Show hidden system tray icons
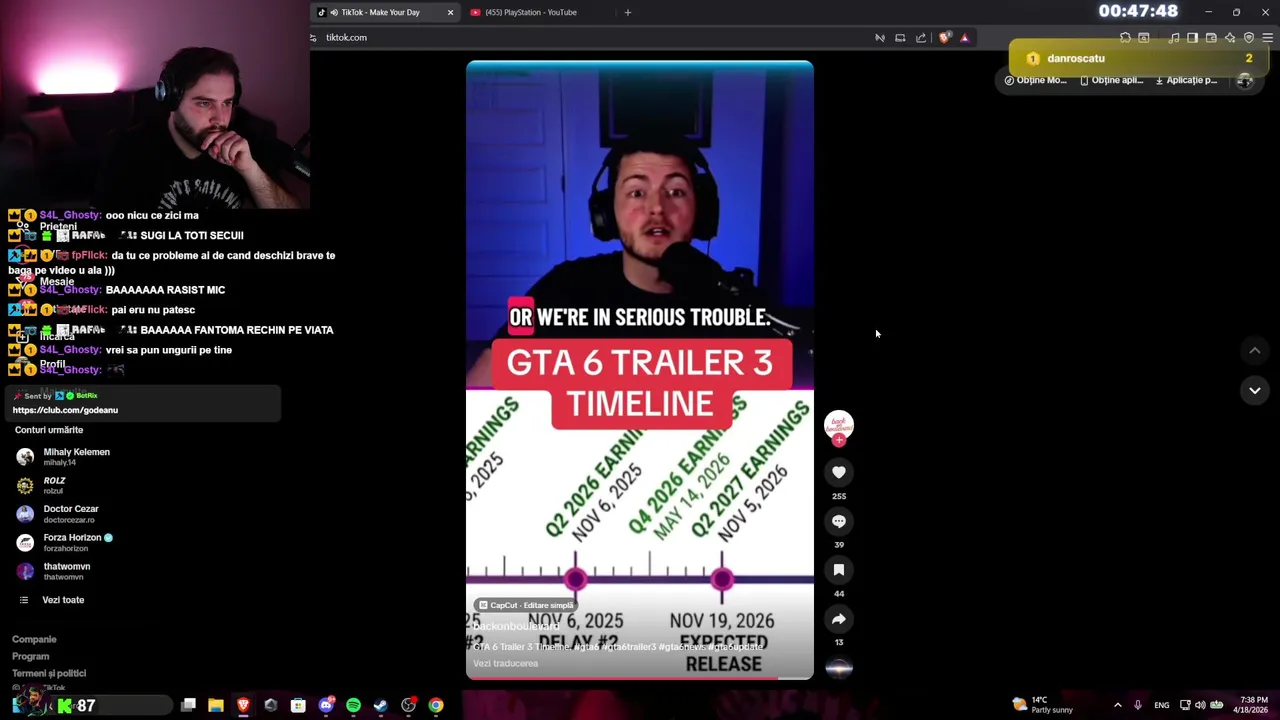Screen dimensions: 1280x720 (1118, 705)
